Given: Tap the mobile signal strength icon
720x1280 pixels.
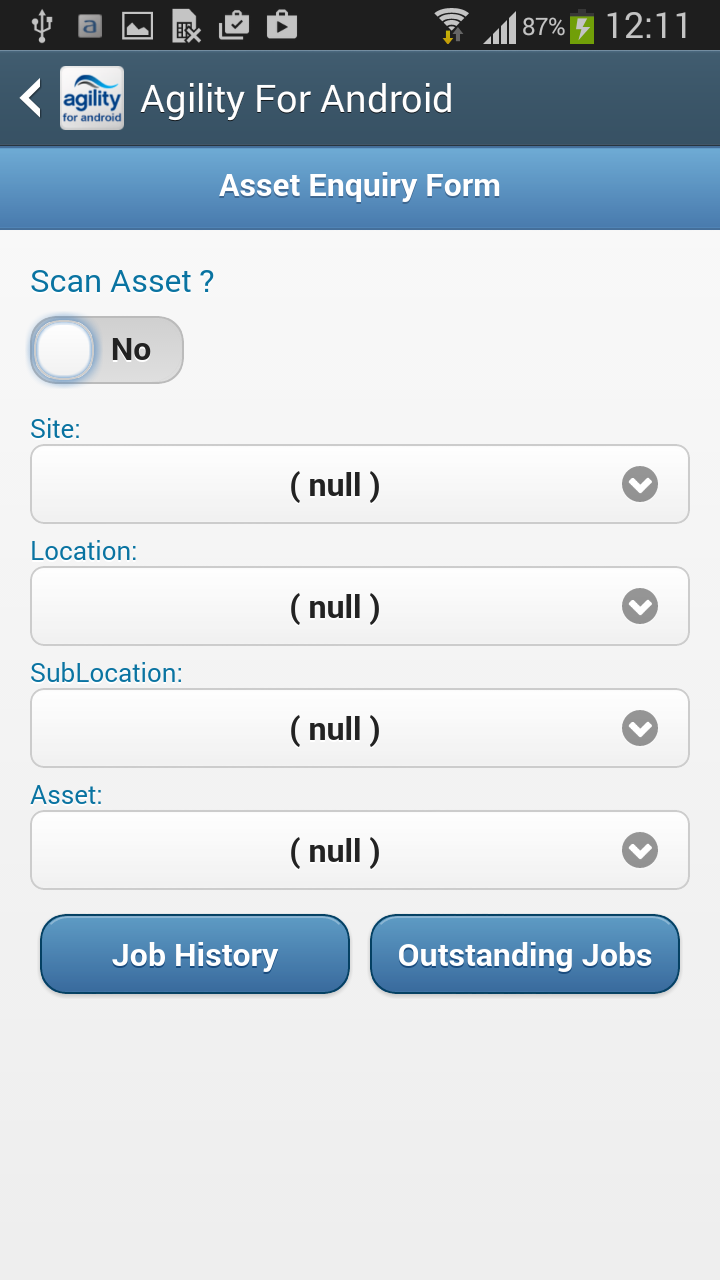Looking at the screenshot, I should coord(499,27).
